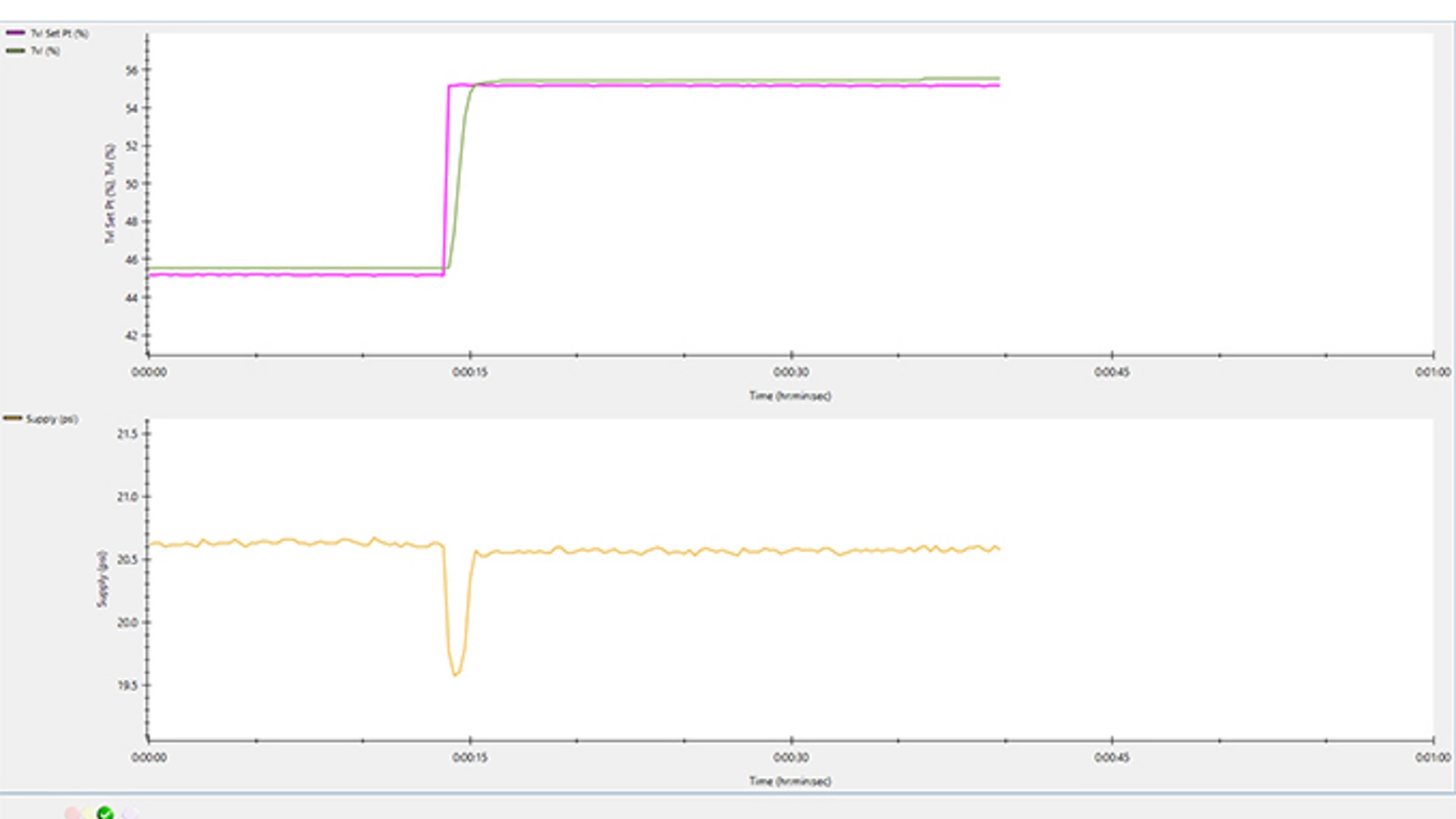Click 00:01:00 on the supply chart axis
This screenshot has width=1456, height=819.
click(x=1432, y=757)
